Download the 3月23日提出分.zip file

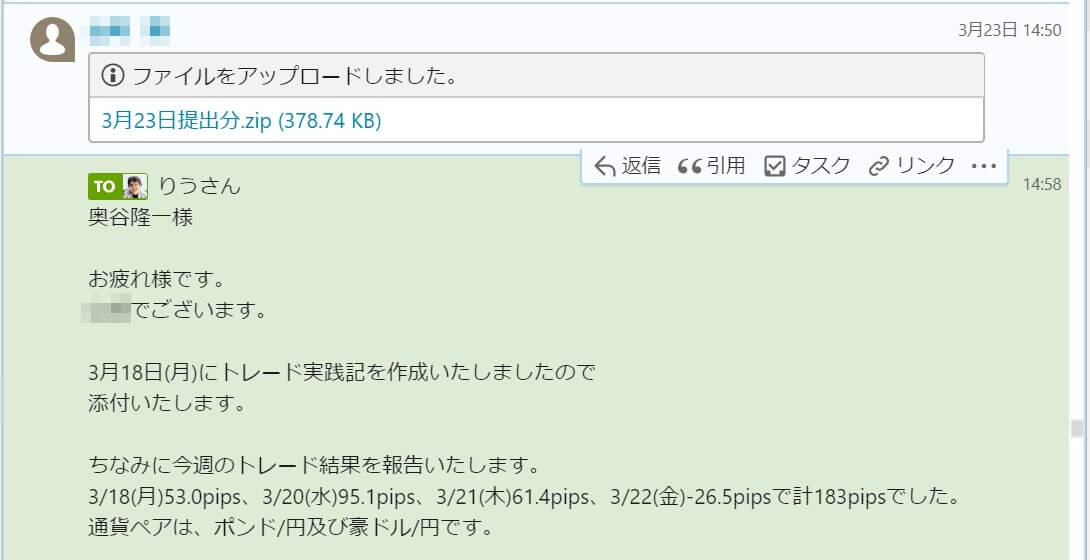click(241, 120)
